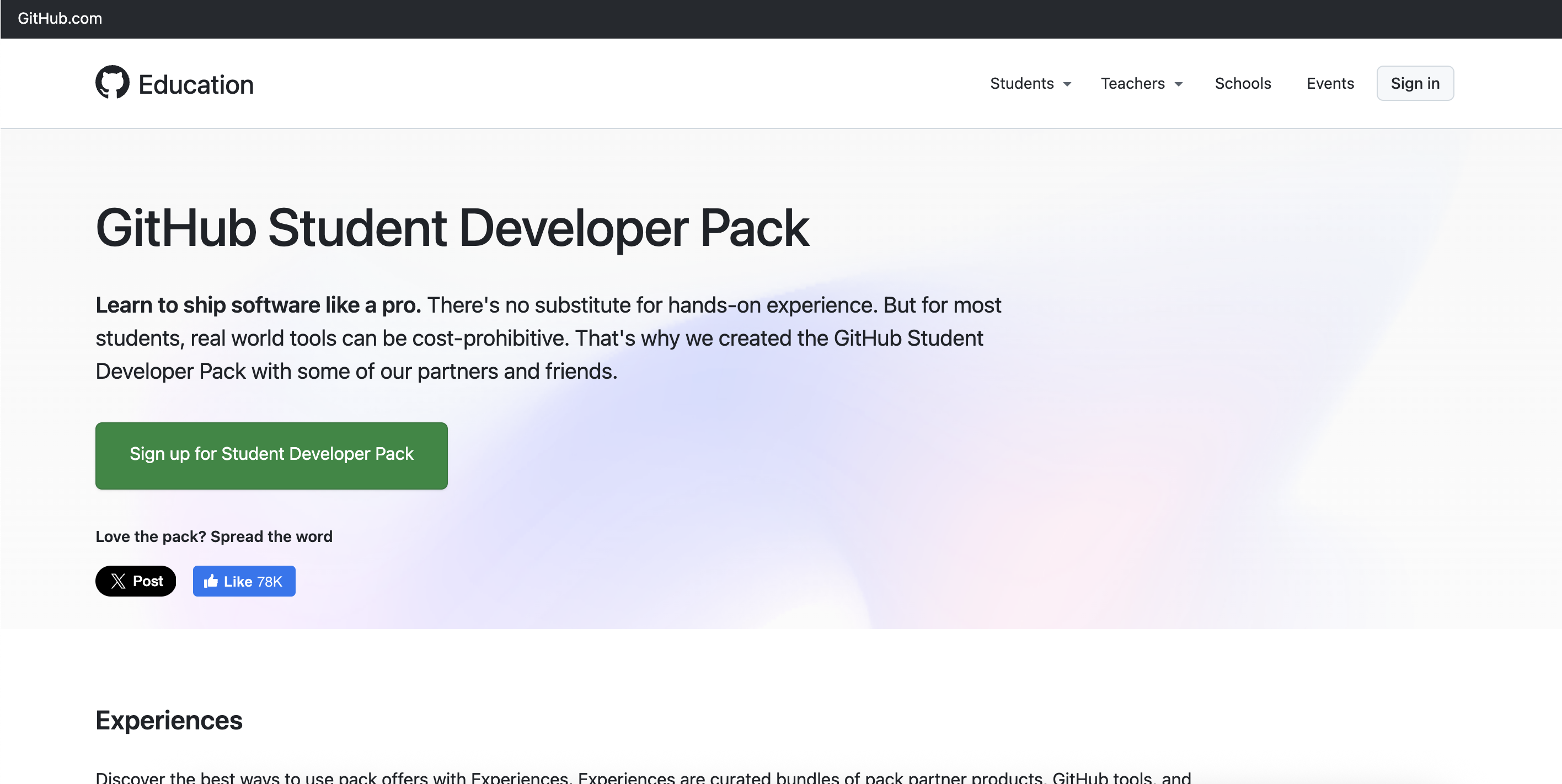This screenshot has height=784, width=1562.
Task: Click the Experiences description paragraph
Action: (643, 777)
